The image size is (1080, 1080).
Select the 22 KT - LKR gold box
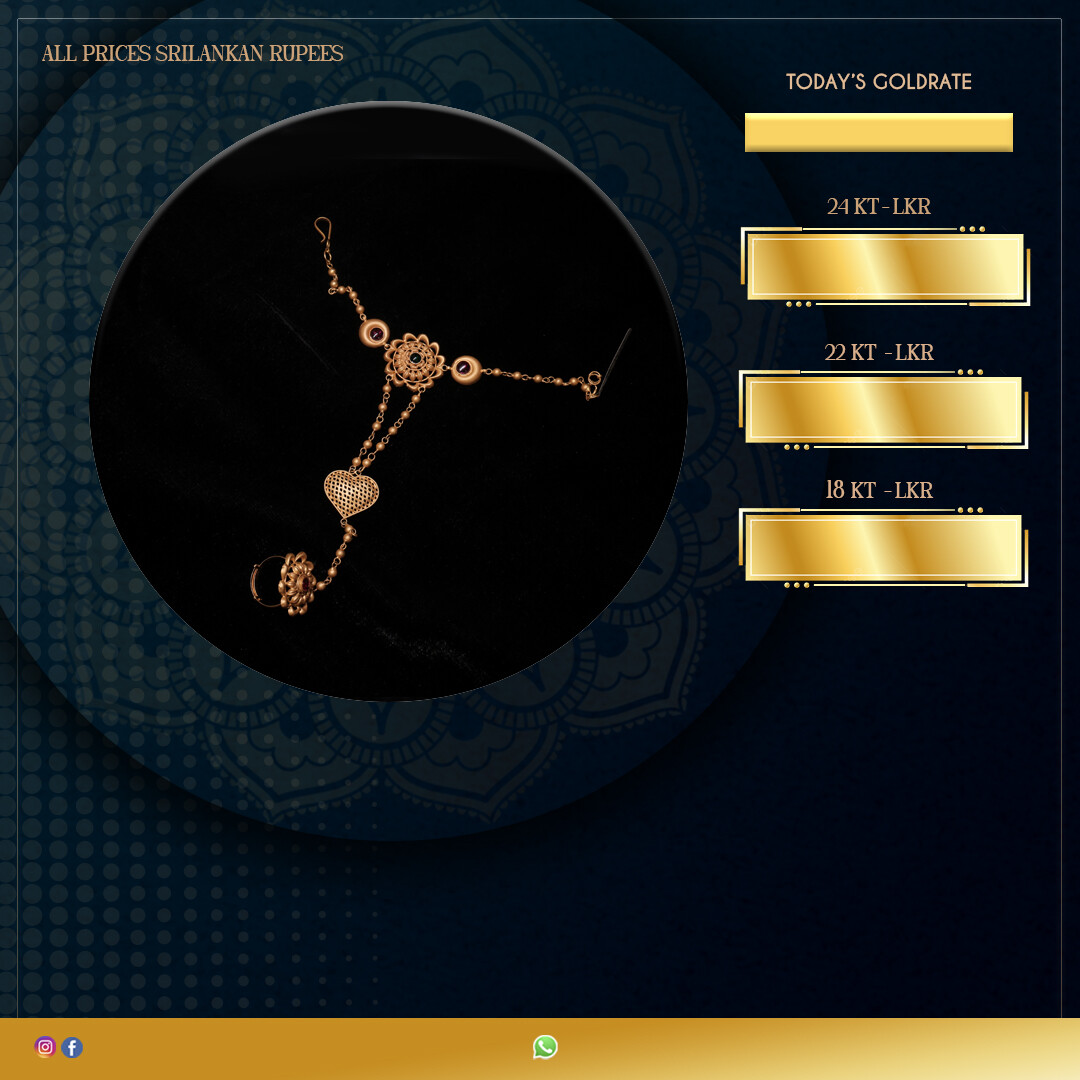(884, 410)
